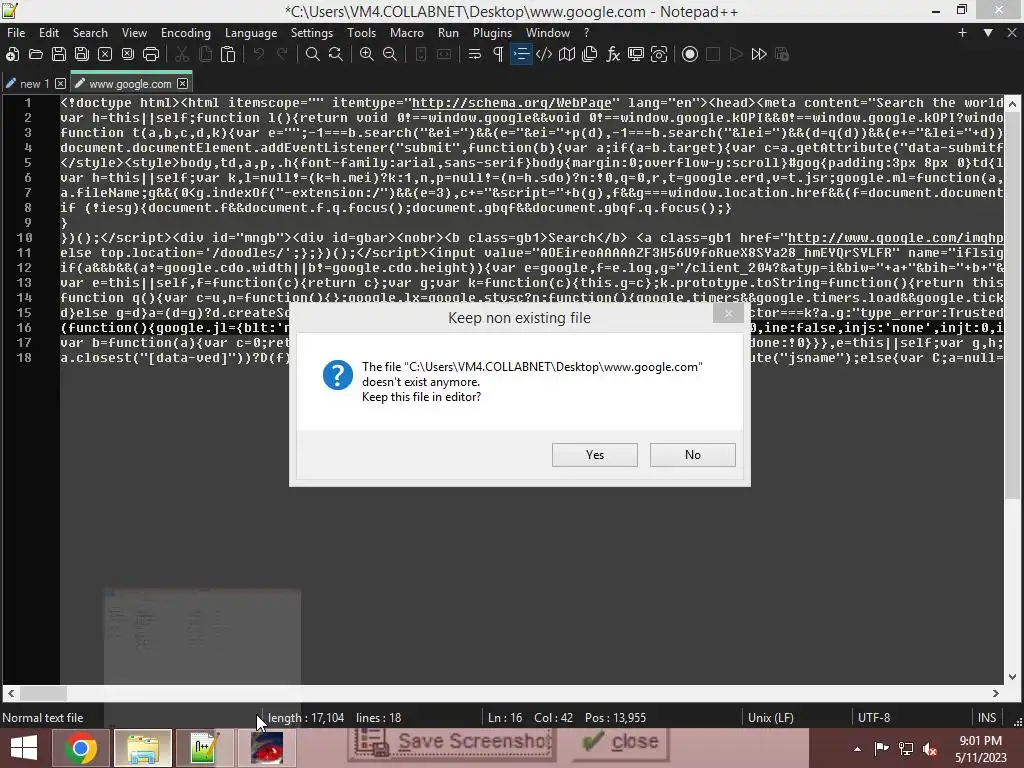Screen dimensions: 1024x768
Task: Run macro multiple times fast-forward icon
Action: pyautogui.click(x=759, y=54)
